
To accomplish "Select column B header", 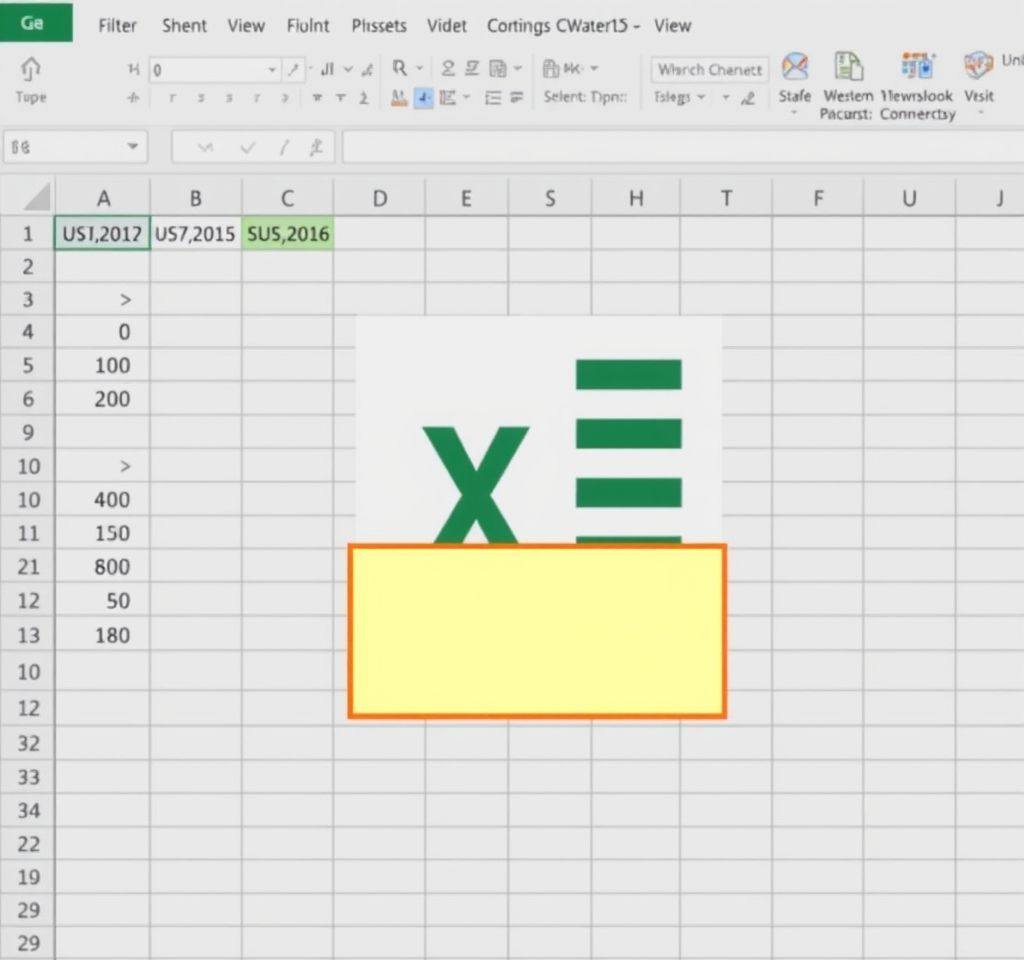I will click(x=195, y=198).
